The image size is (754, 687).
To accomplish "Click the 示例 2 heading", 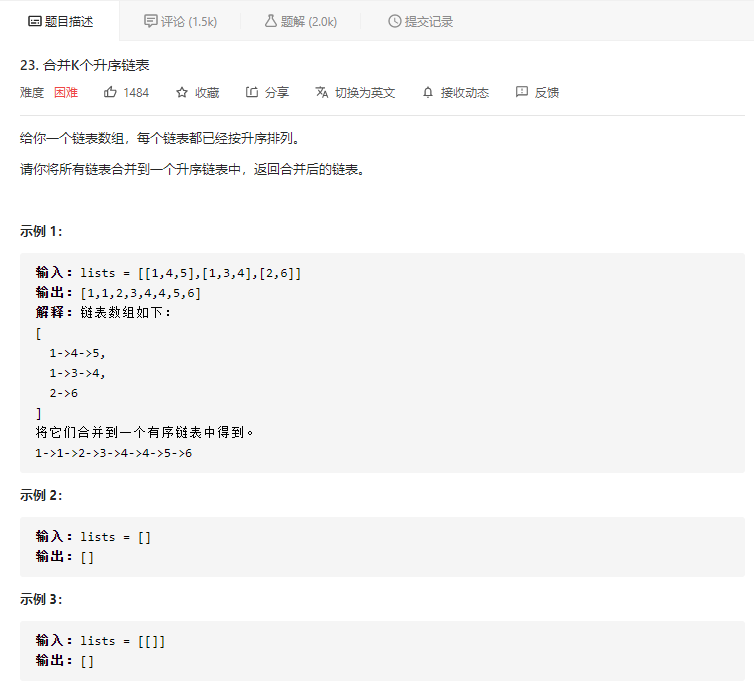I will (x=41, y=495).
